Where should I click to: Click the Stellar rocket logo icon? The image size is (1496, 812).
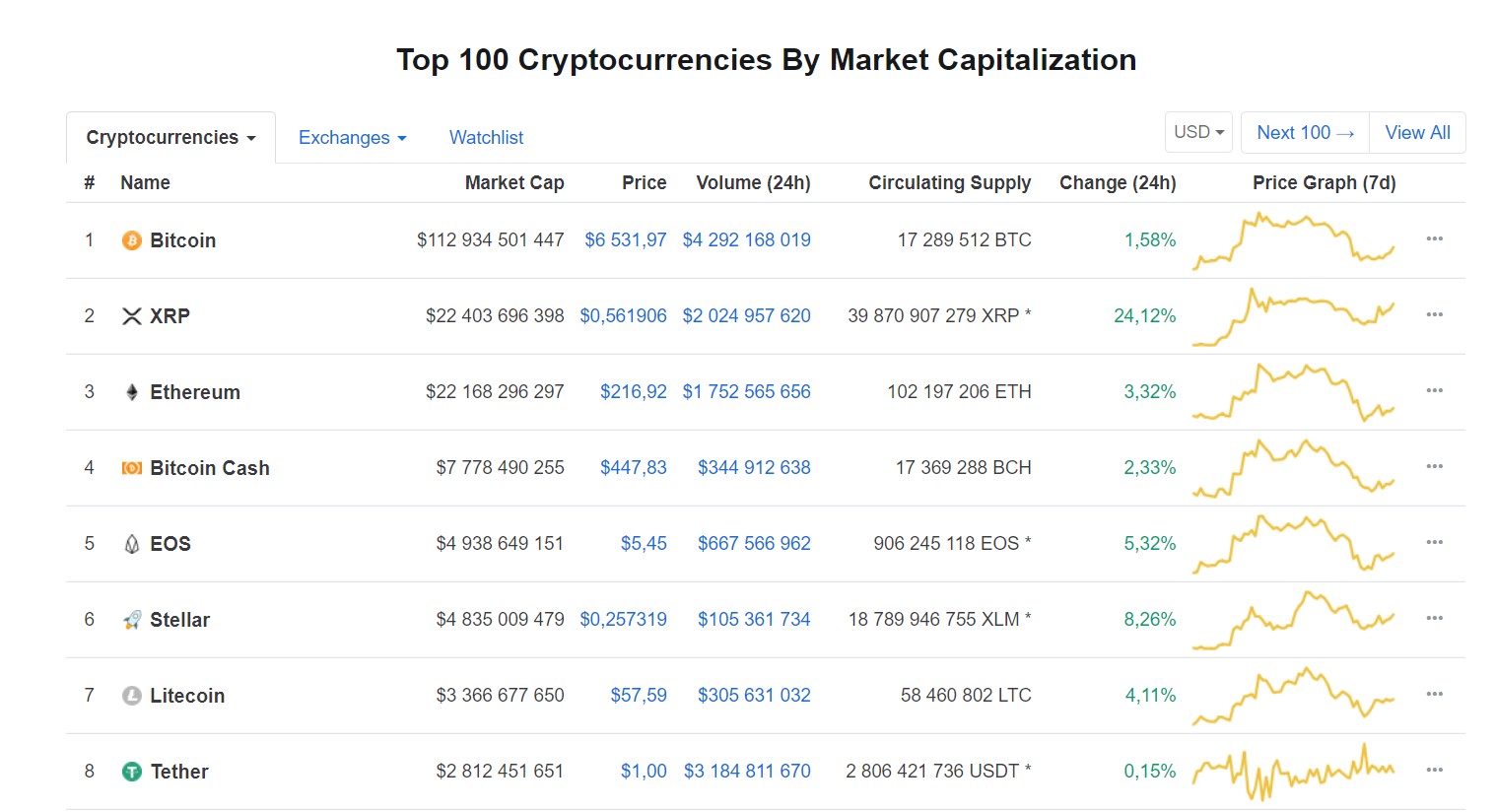tap(131, 620)
